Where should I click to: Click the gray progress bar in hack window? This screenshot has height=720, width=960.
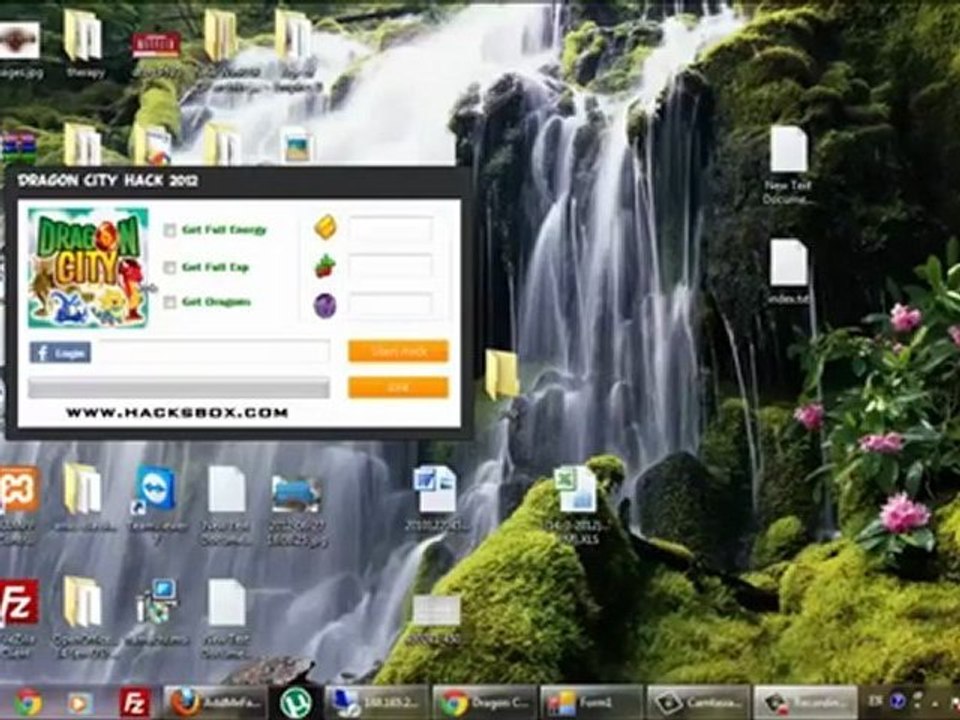179,388
